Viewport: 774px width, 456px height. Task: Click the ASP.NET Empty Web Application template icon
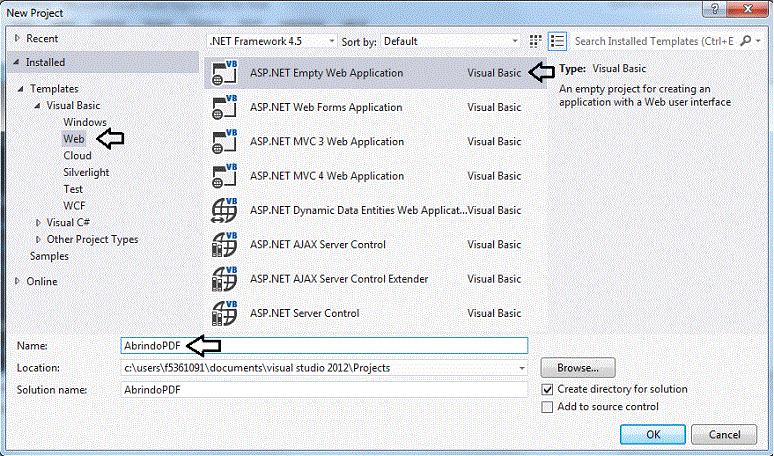pyautogui.click(x=225, y=74)
